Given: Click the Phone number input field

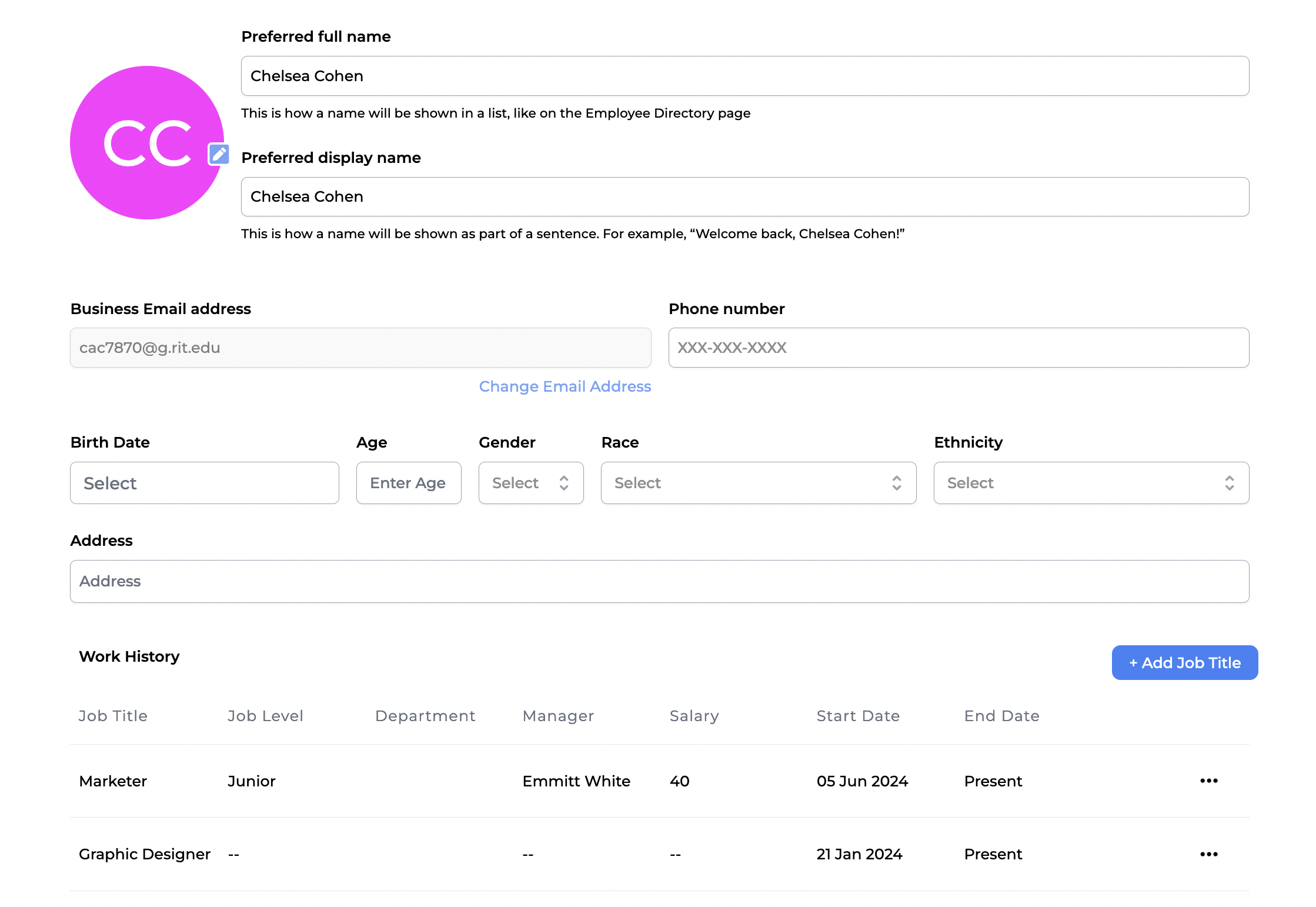Looking at the screenshot, I should [958, 348].
